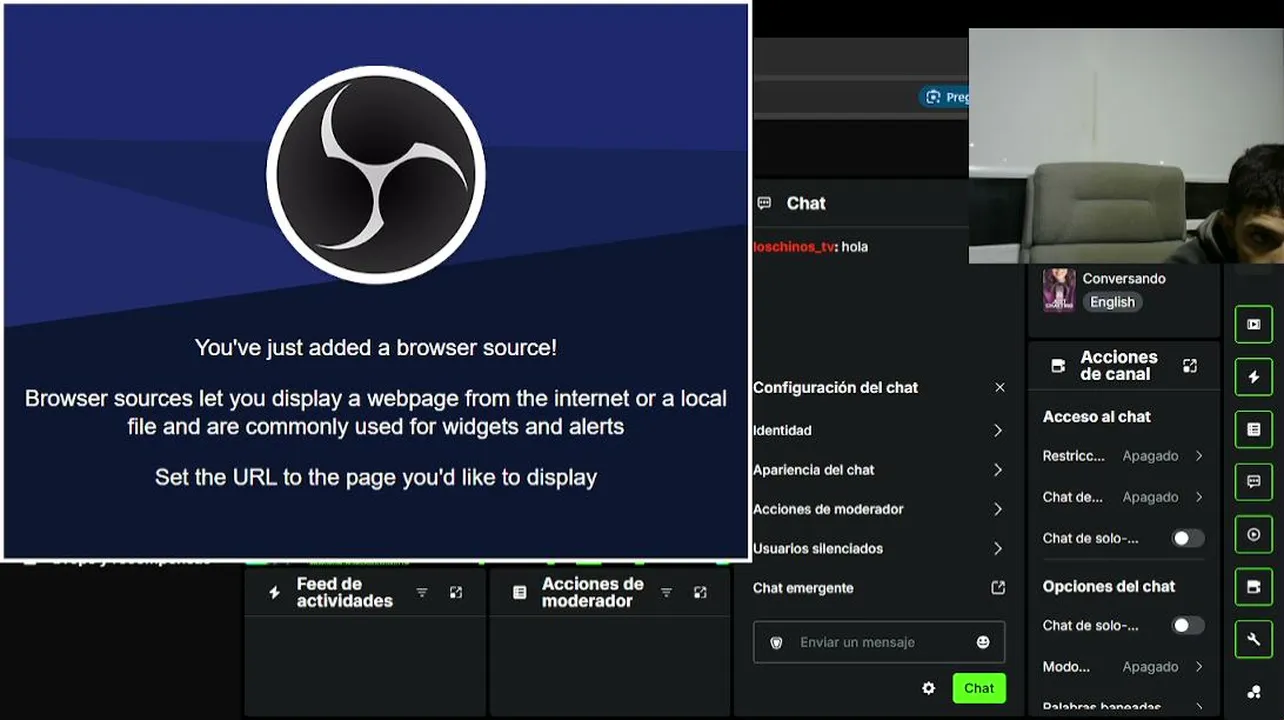Click the 'Set the URL' instruction text
The height and width of the screenshot is (720, 1284).
tap(376, 478)
